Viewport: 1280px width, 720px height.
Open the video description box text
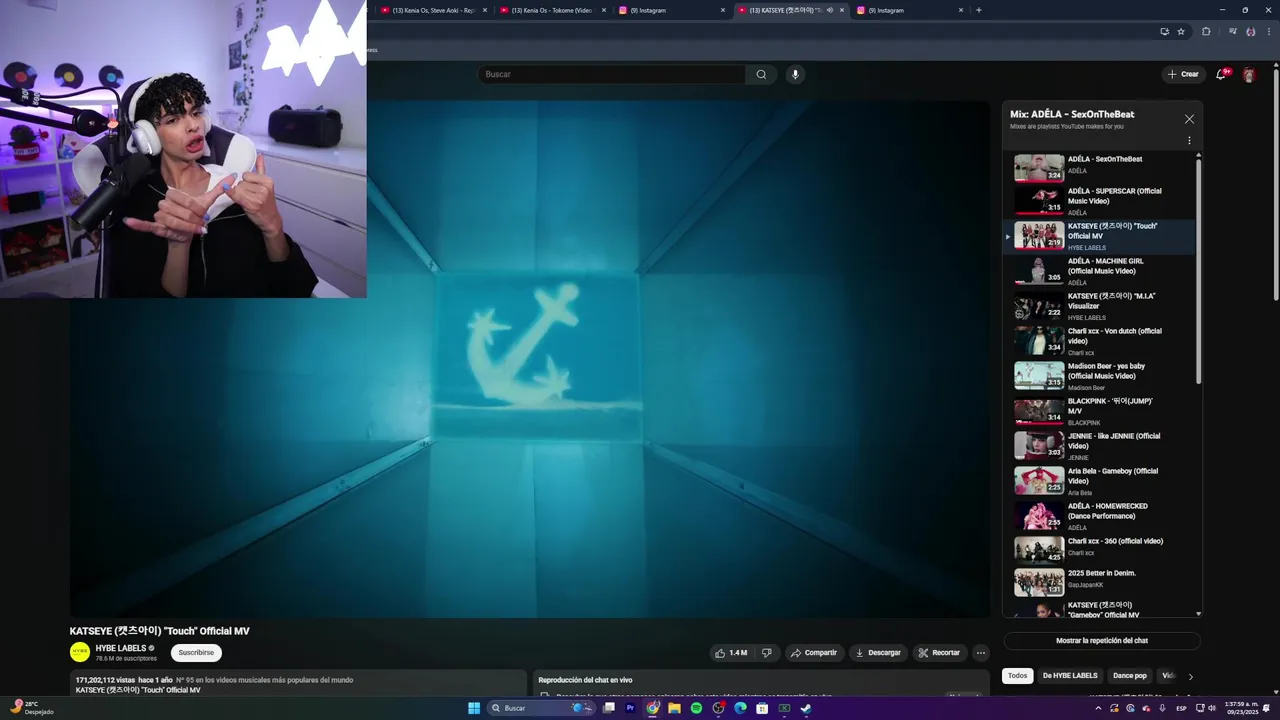[x=298, y=685]
